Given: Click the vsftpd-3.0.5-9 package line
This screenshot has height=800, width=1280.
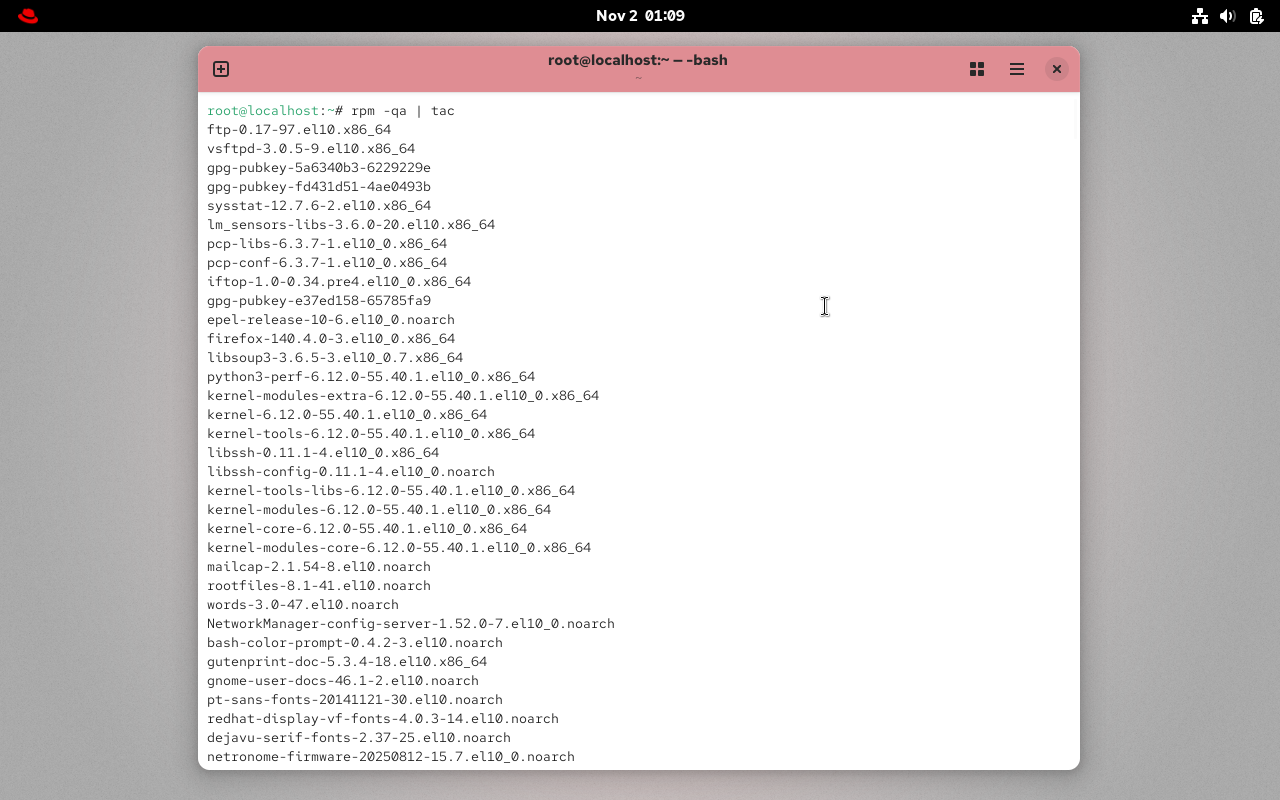Looking at the screenshot, I should click(311, 148).
